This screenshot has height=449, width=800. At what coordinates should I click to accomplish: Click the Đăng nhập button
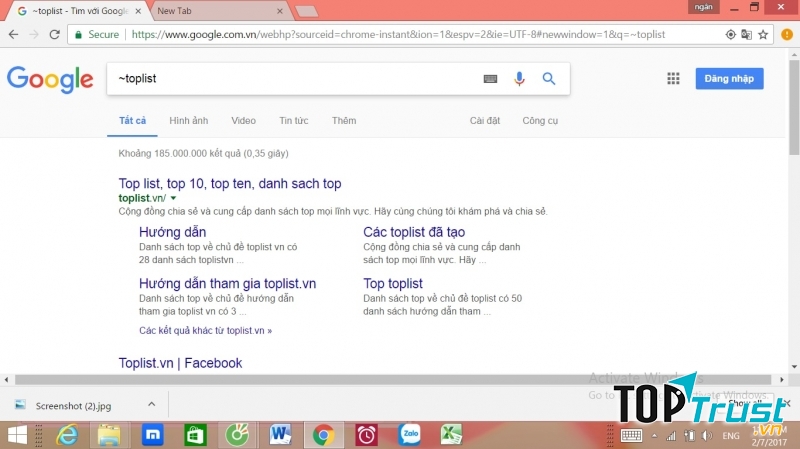(729, 79)
